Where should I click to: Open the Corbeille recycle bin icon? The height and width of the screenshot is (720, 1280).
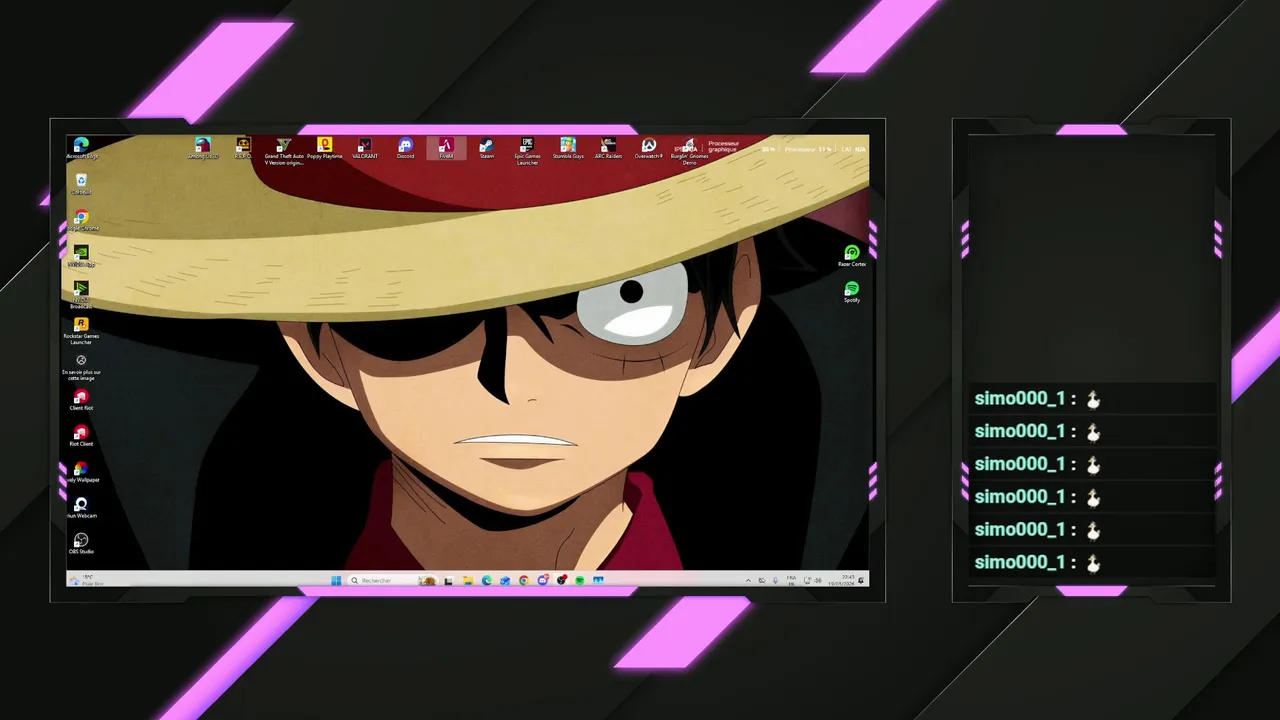tap(82, 184)
